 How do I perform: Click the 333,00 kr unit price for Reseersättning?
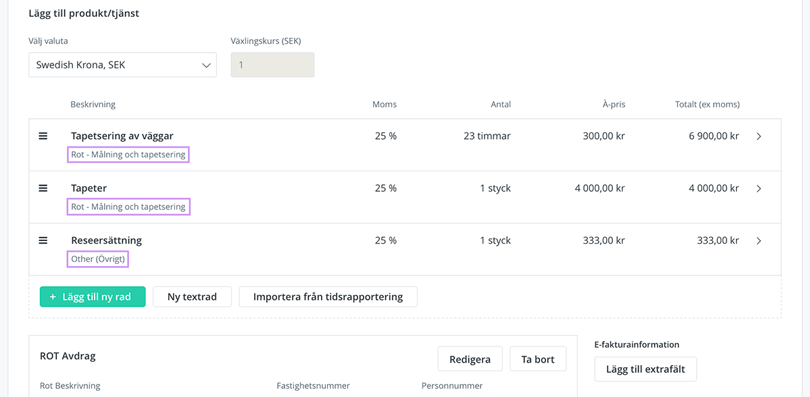coord(603,241)
